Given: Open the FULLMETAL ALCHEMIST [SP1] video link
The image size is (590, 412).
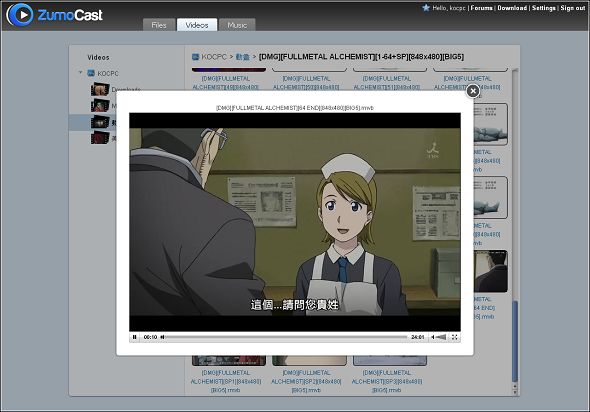Looking at the screenshot, I should 226,381.
